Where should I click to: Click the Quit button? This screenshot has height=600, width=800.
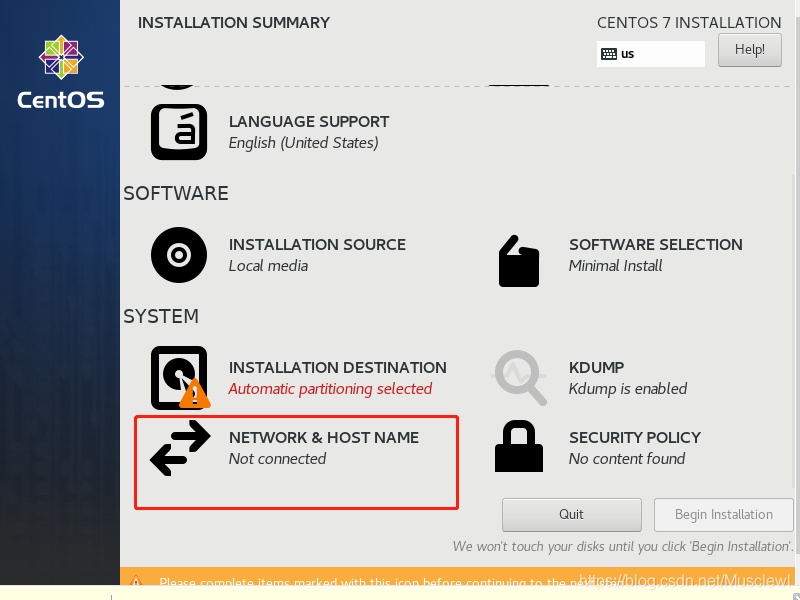571,515
